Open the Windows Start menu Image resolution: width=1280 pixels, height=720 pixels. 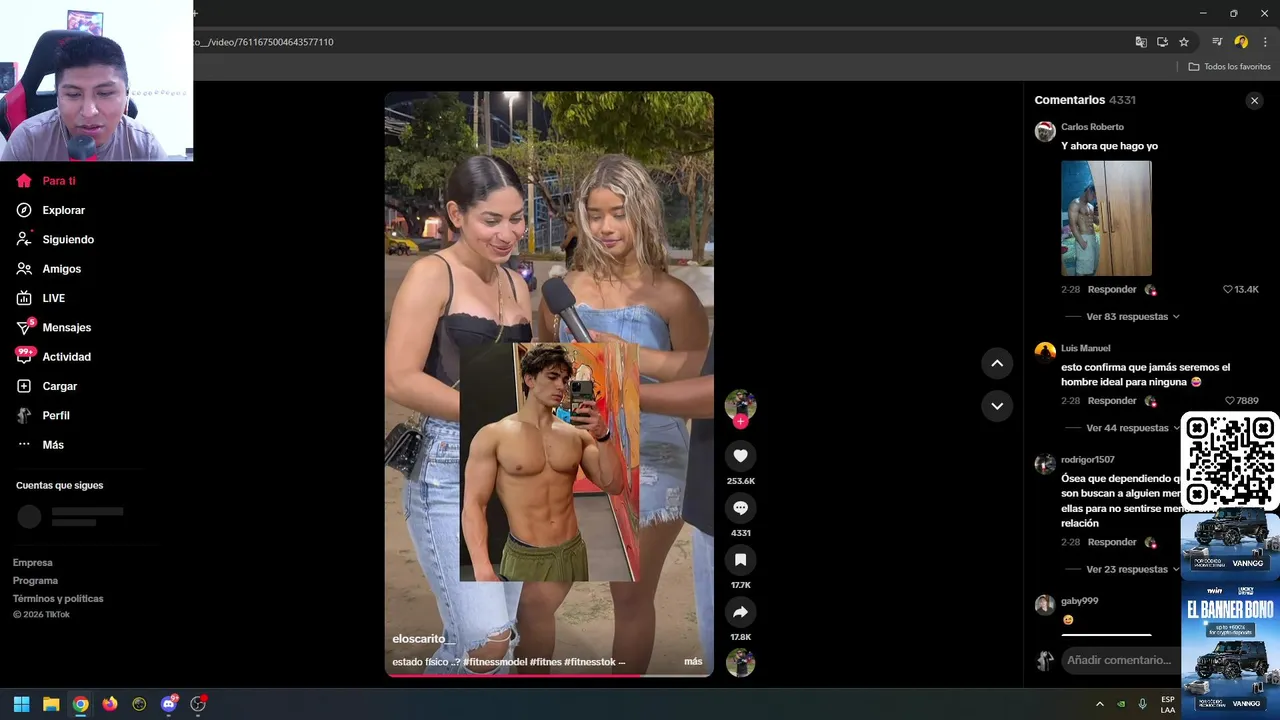21,704
